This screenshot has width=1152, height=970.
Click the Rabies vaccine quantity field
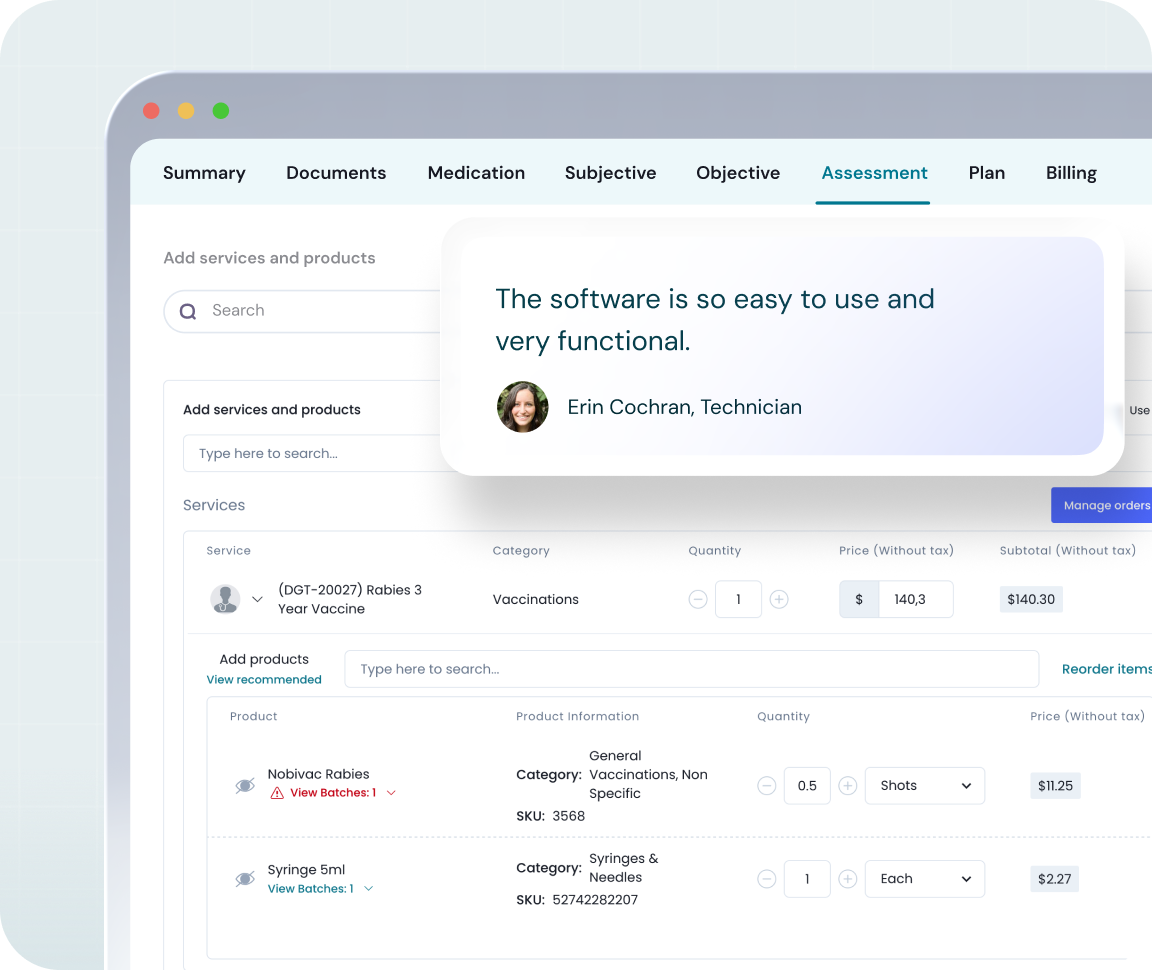[x=738, y=600]
